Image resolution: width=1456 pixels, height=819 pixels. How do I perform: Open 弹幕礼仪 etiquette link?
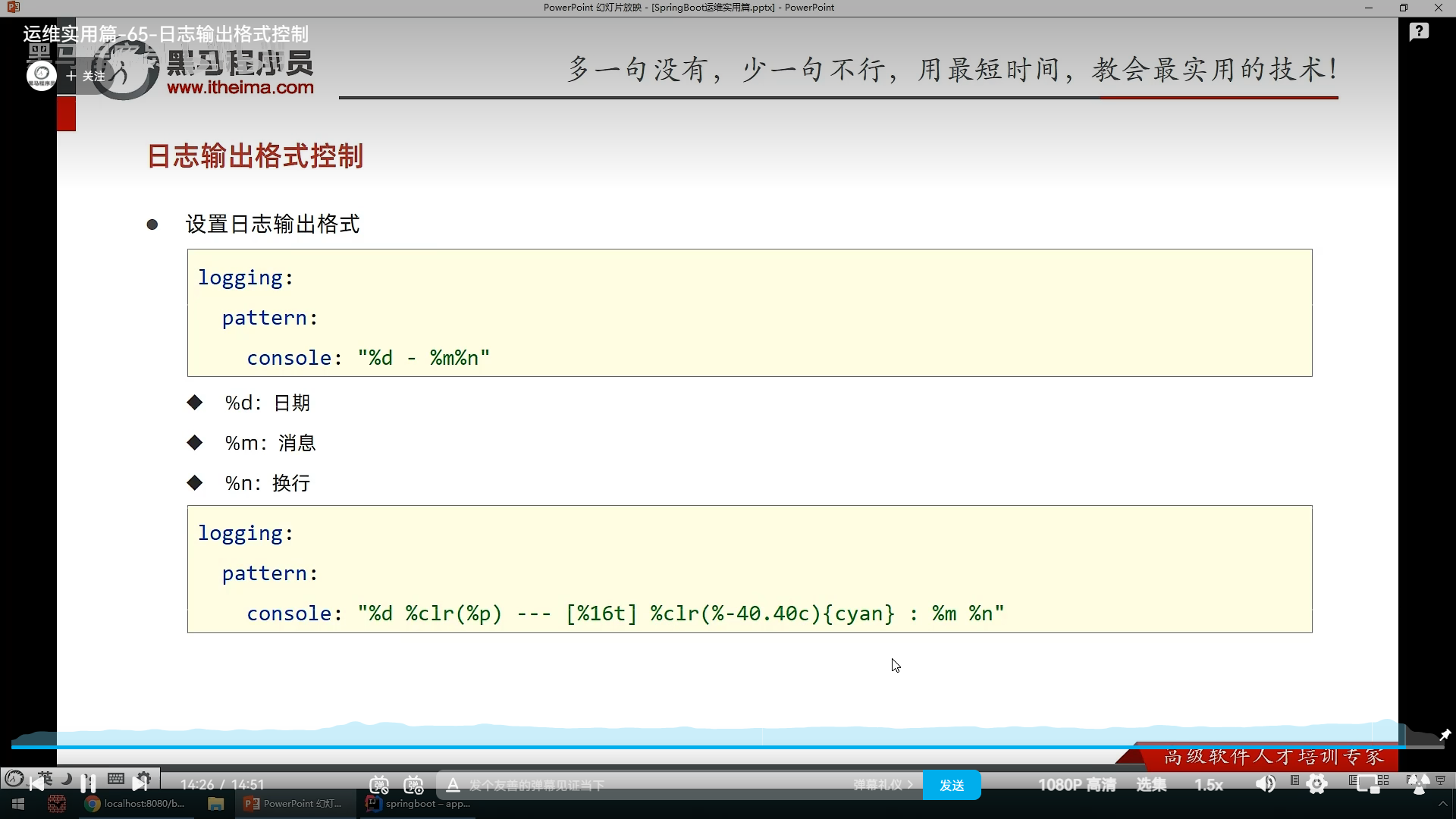coord(882,785)
